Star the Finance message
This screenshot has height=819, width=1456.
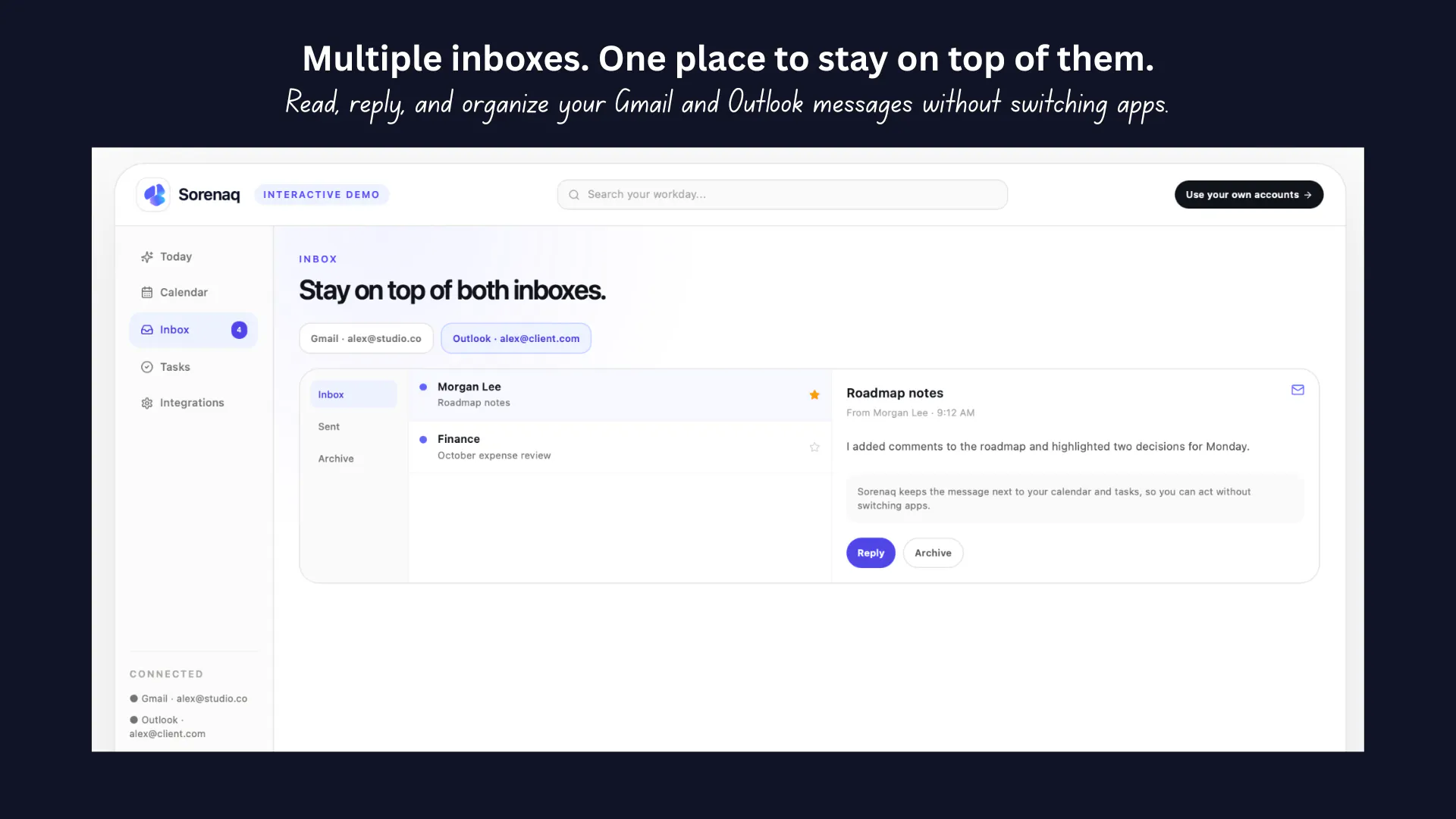[x=814, y=447]
